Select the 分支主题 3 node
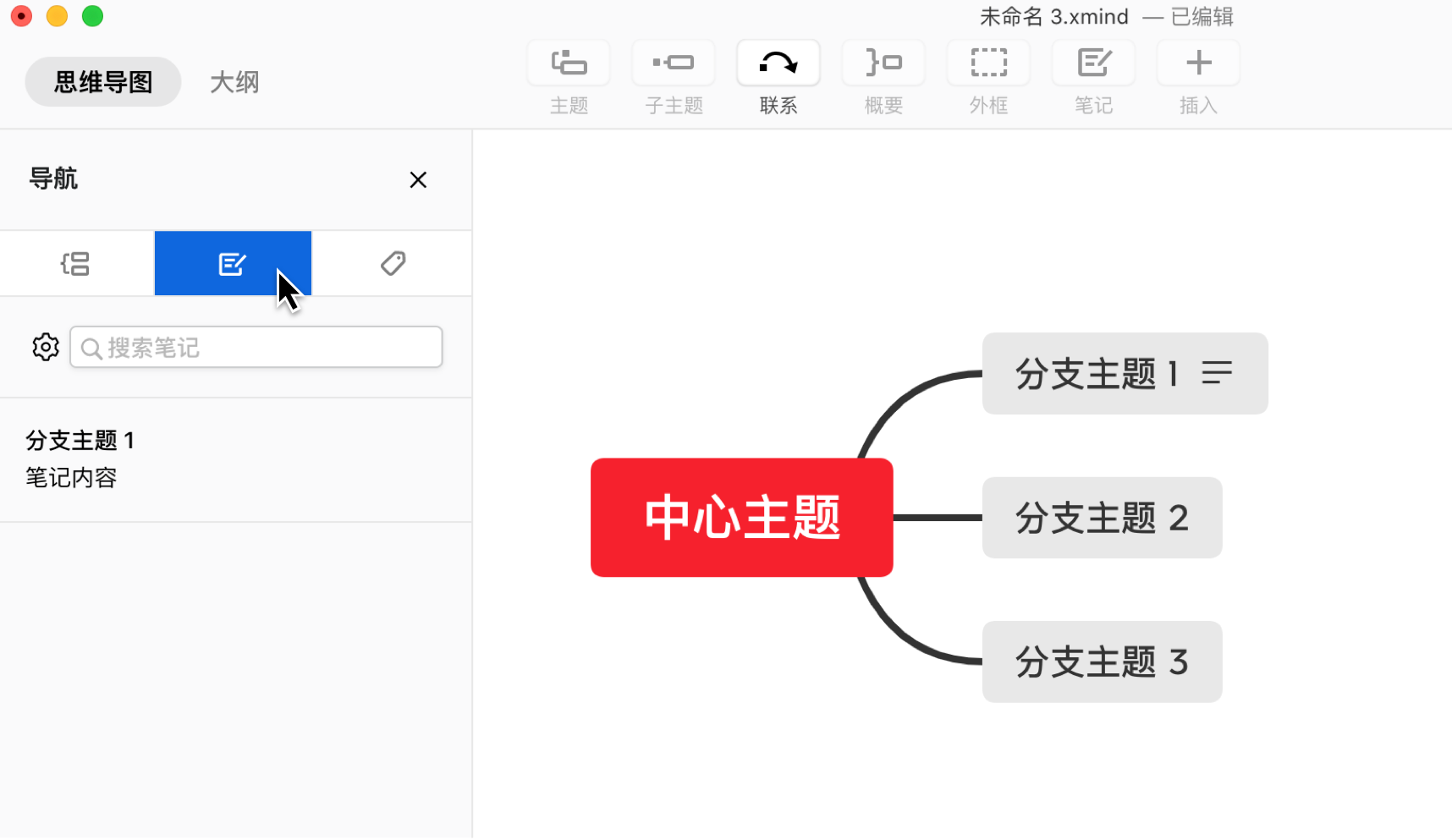This screenshot has height=840, width=1452. coord(1102,662)
